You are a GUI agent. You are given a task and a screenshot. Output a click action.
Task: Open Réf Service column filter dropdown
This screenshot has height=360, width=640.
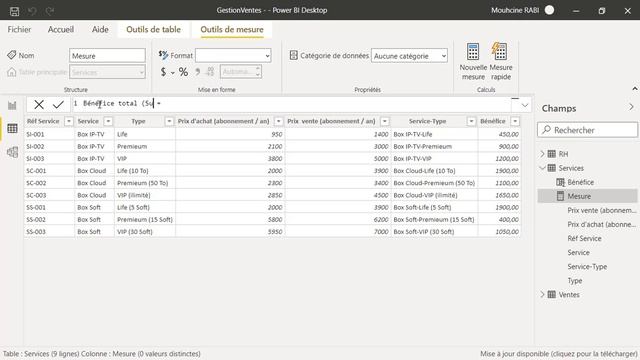tap(69, 121)
